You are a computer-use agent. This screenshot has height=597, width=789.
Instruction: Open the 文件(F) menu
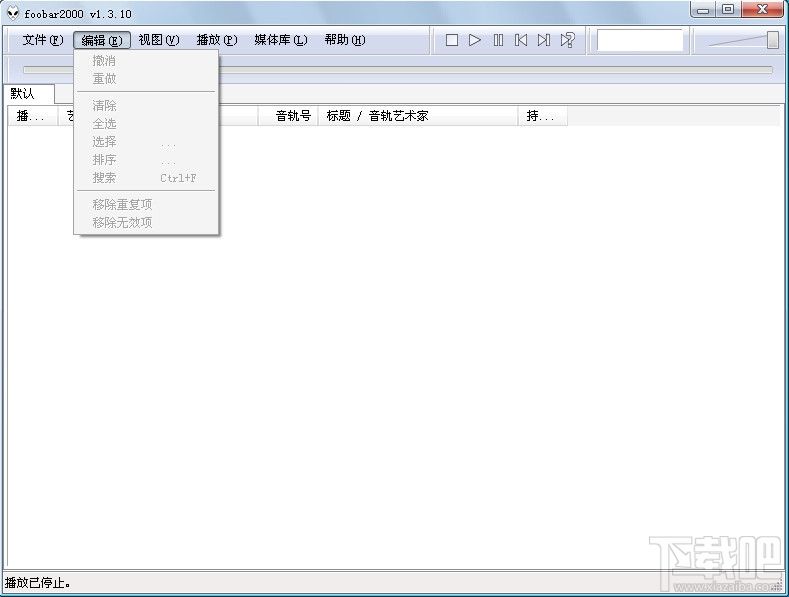(x=43, y=40)
